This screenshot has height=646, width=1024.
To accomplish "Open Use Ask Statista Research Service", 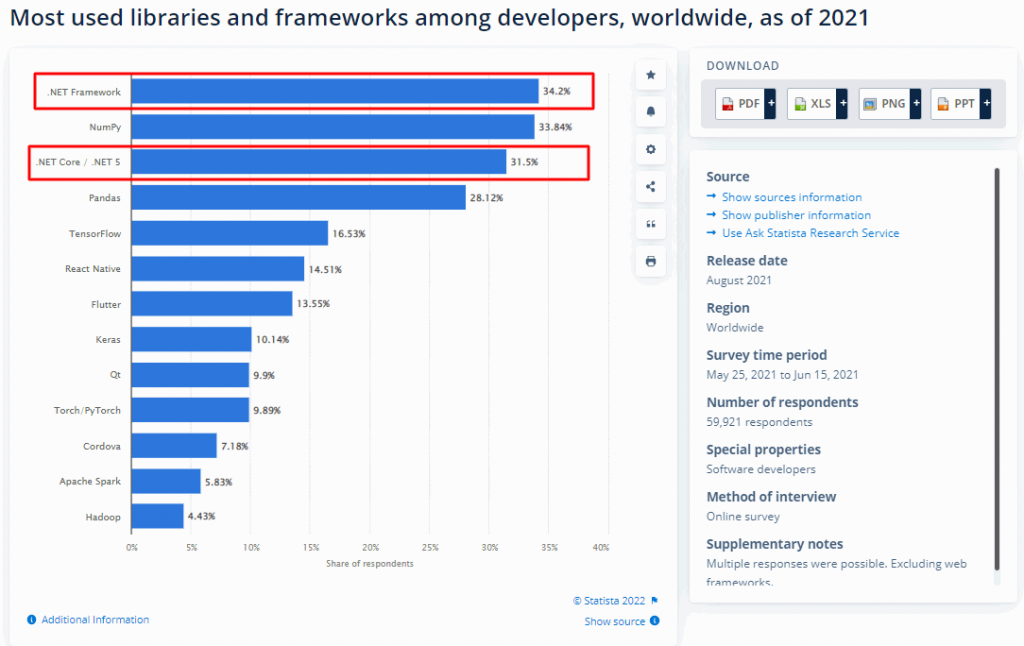I will click(x=810, y=233).
